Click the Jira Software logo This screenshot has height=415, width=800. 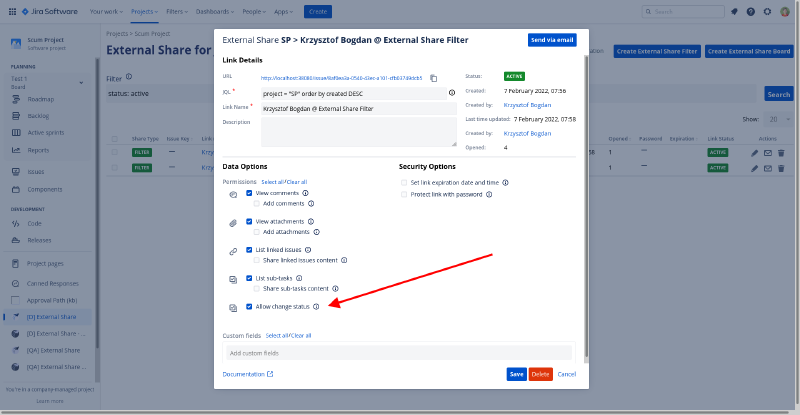[x=49, y=11]
